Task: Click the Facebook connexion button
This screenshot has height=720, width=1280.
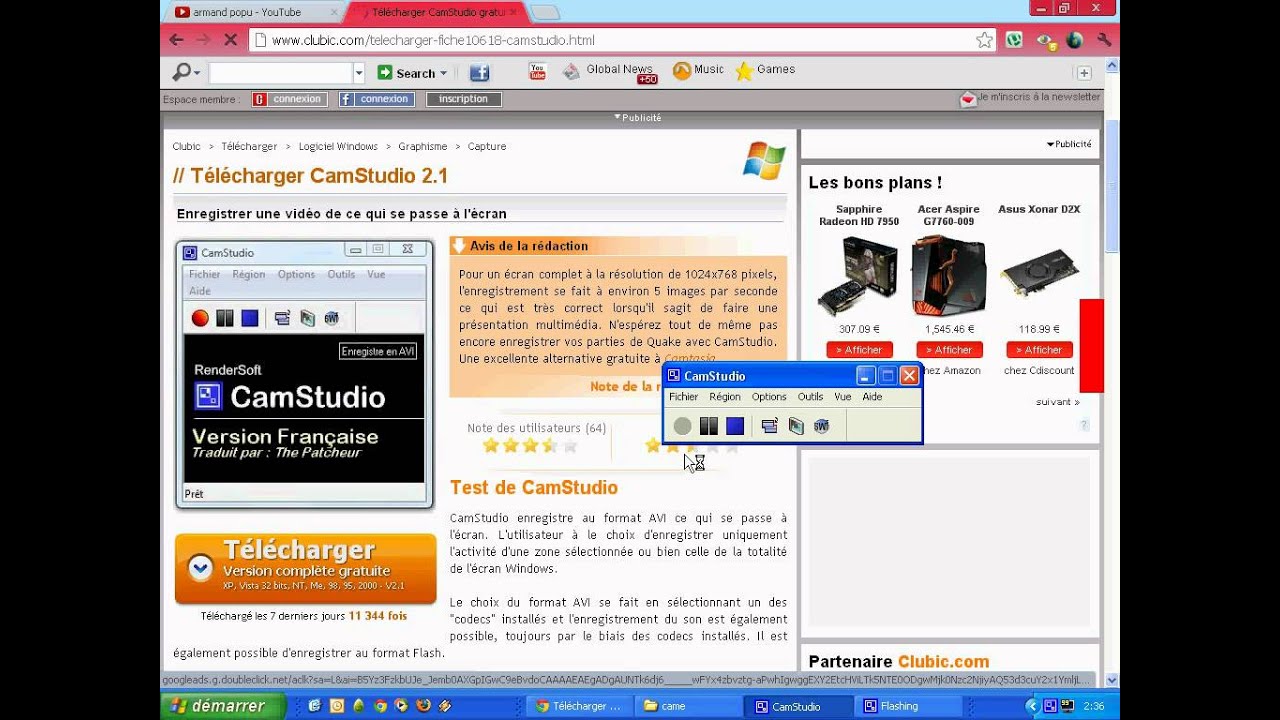Action: pos(375,99)
